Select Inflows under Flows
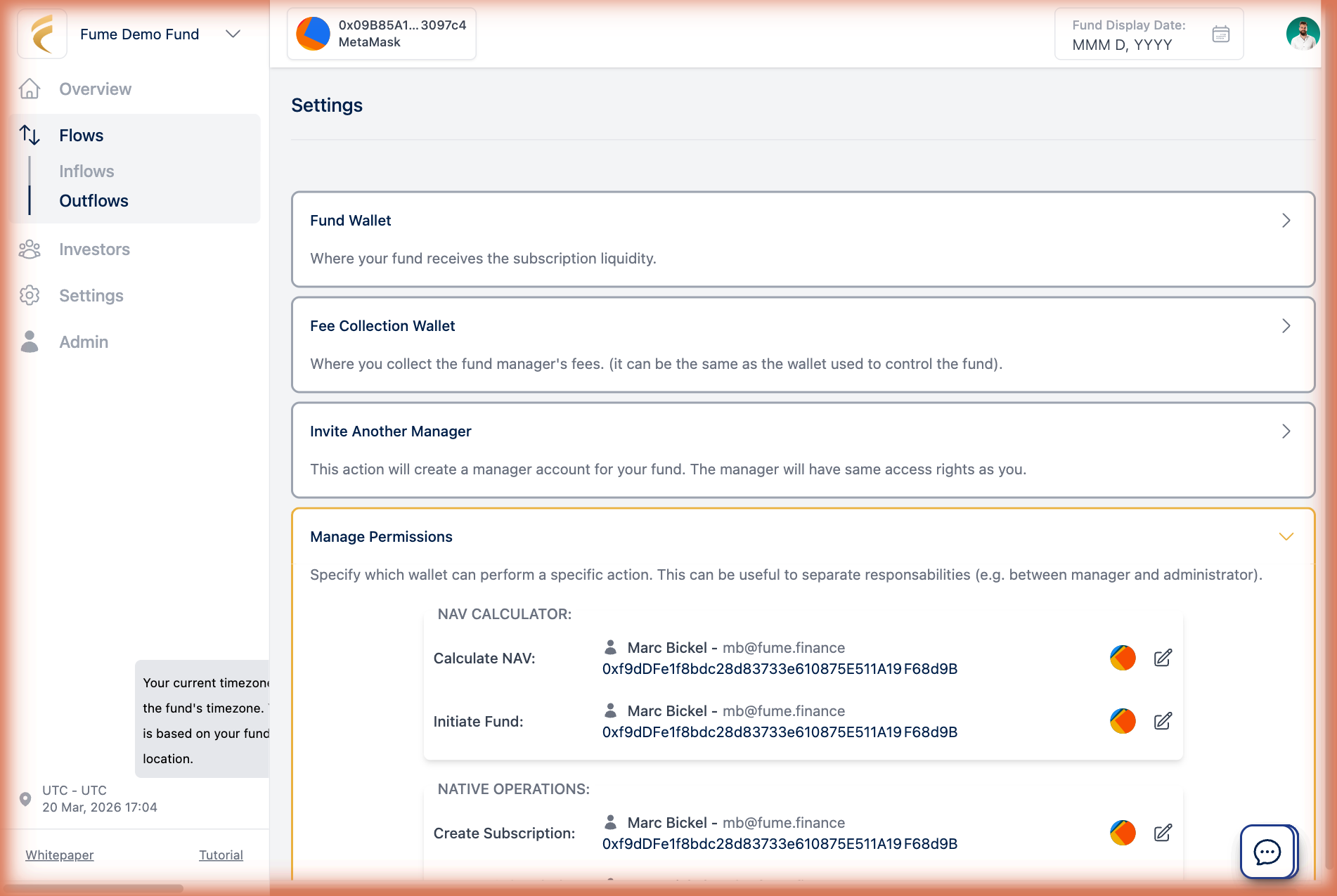This screenshot has height=896, width=1337. coord(86,171)
